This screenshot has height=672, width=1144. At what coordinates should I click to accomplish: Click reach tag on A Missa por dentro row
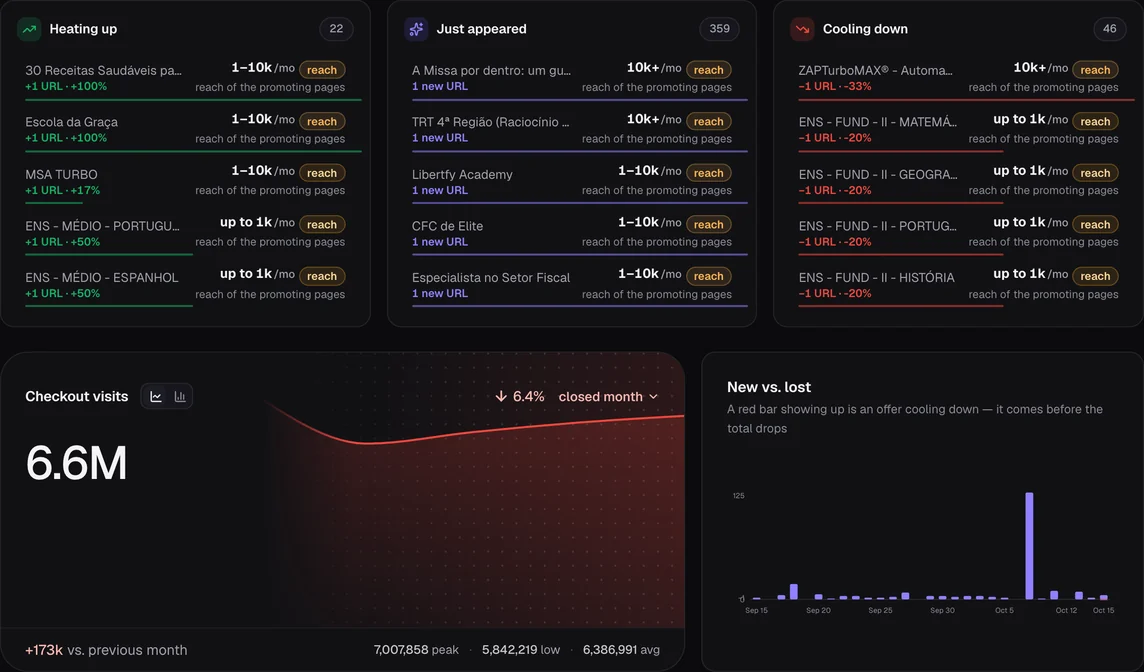(708, 70)
